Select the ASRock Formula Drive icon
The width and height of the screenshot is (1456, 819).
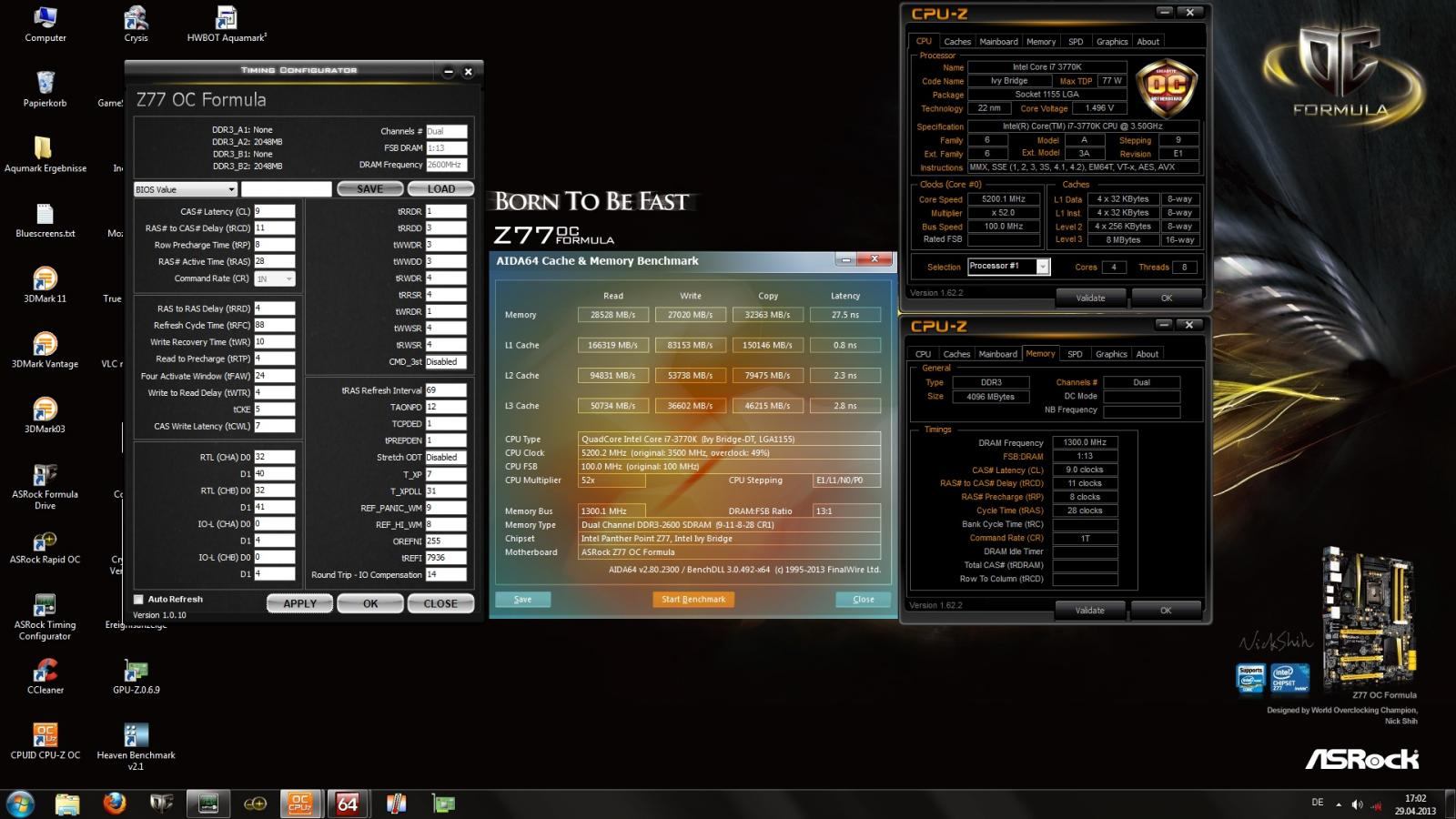tap(45, 487)
